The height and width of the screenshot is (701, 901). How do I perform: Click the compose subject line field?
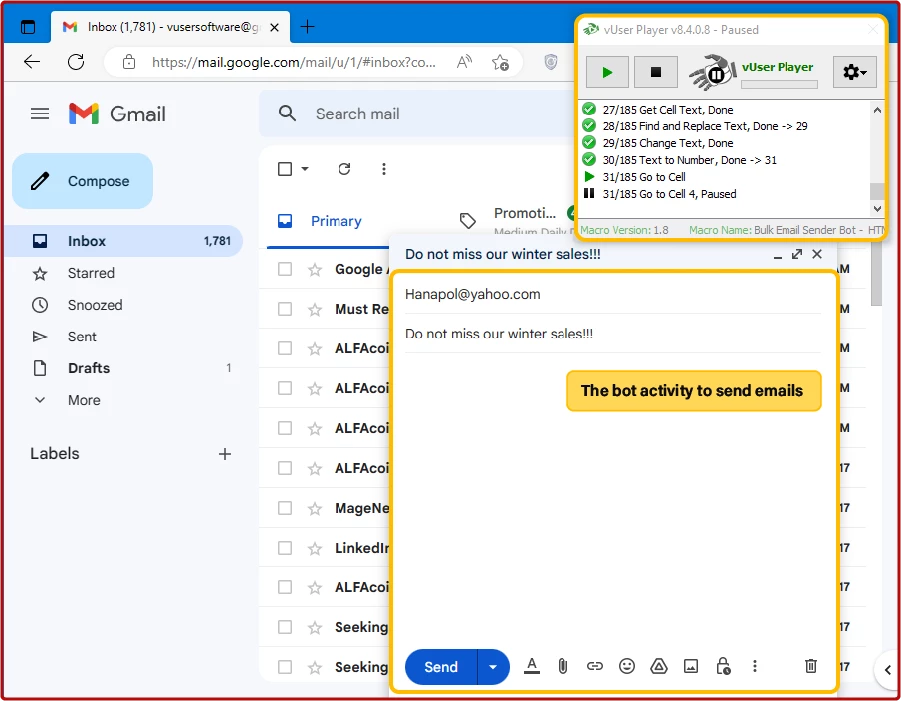click(x=613, y=334)
